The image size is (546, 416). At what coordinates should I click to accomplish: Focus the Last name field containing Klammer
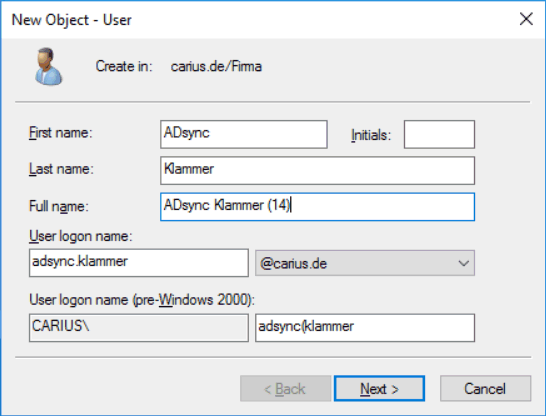[317, 171]
